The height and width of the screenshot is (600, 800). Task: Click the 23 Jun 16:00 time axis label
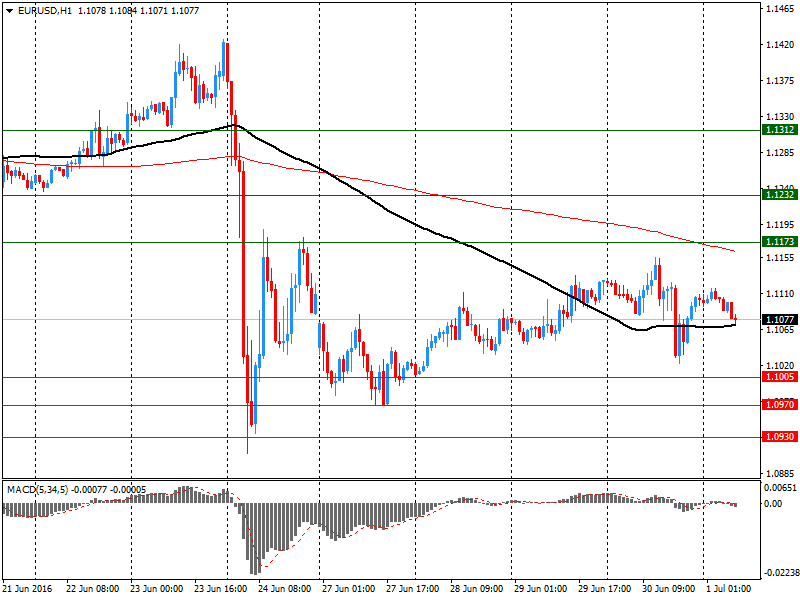(x=220, y=589)
